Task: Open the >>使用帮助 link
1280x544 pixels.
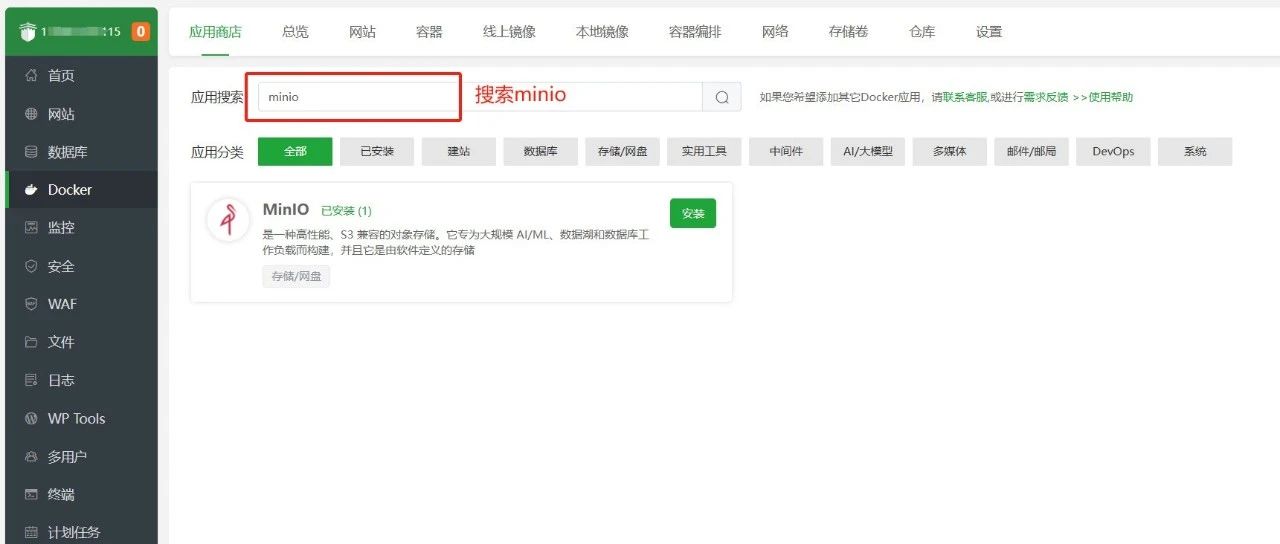Action: [x=1103, y=97]
